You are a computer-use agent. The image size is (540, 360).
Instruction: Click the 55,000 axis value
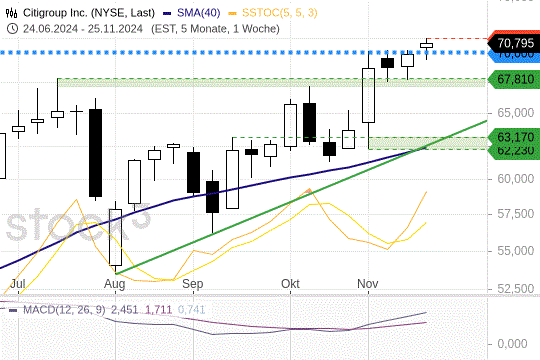point(516,250)
